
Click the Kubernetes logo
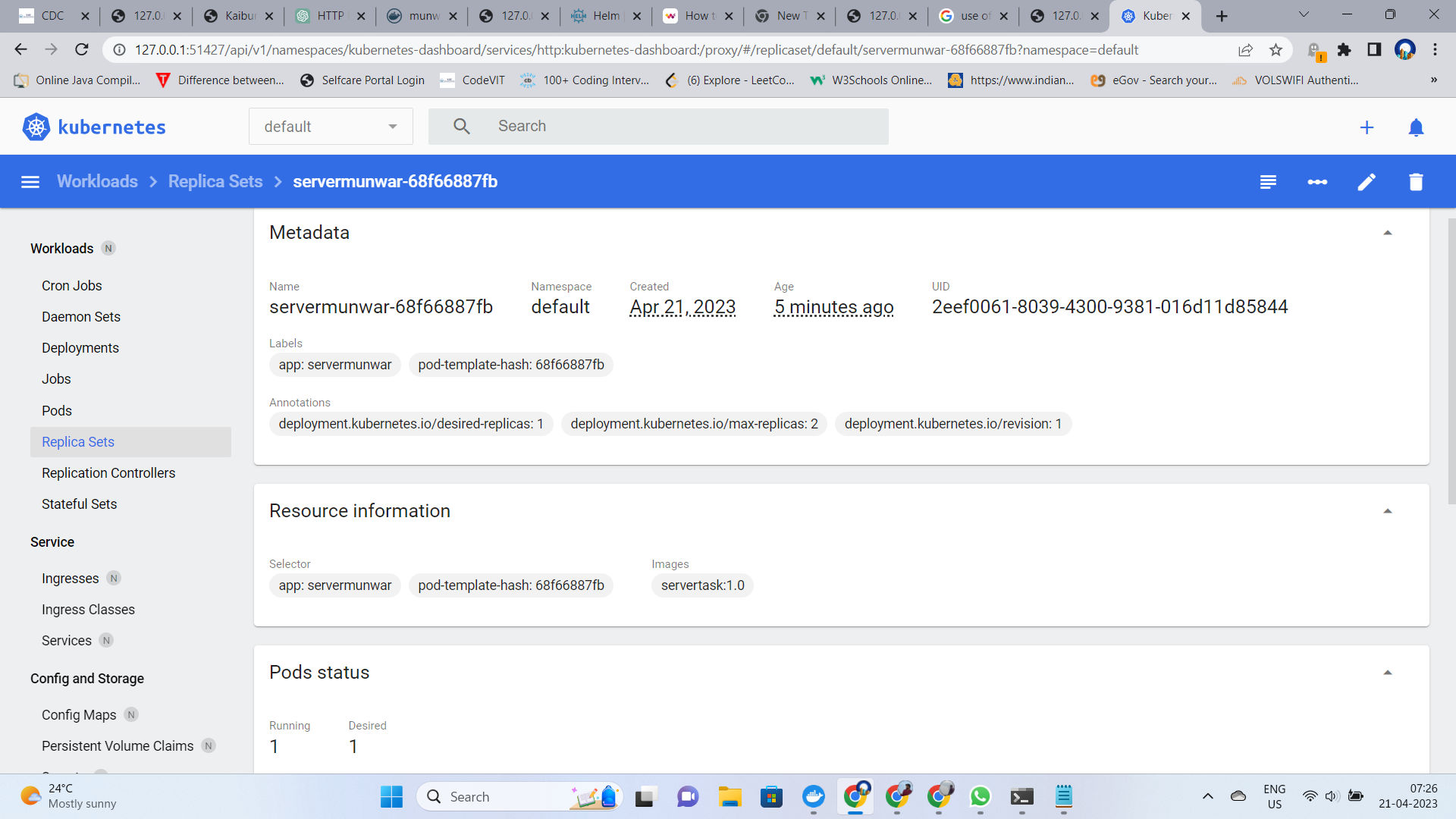click(x=35, y=127)
